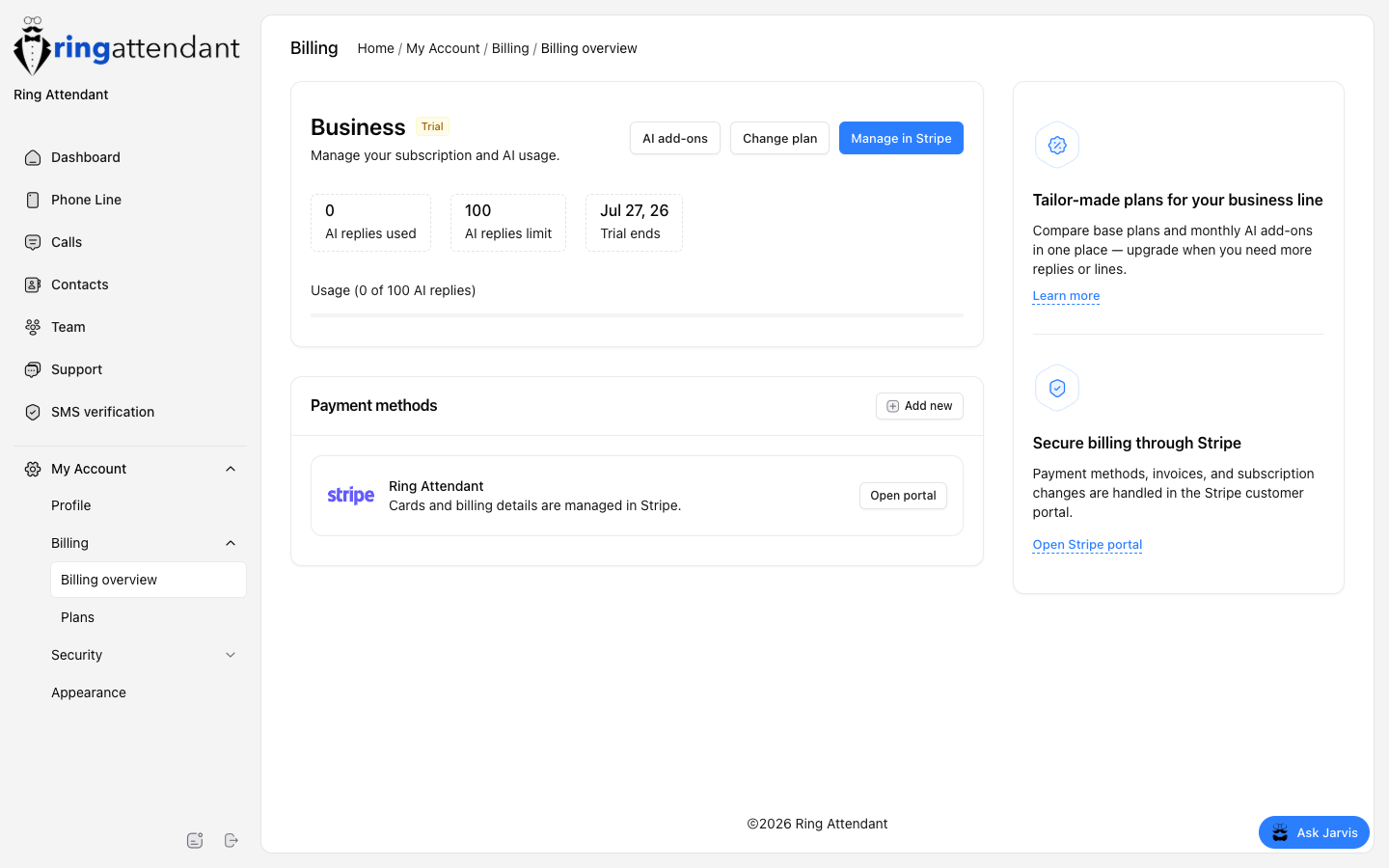Click the discount badge hexagon icon
The width and height of the screenshot is (1389, 868).
pyautogui.click(x=1057, y=145)
